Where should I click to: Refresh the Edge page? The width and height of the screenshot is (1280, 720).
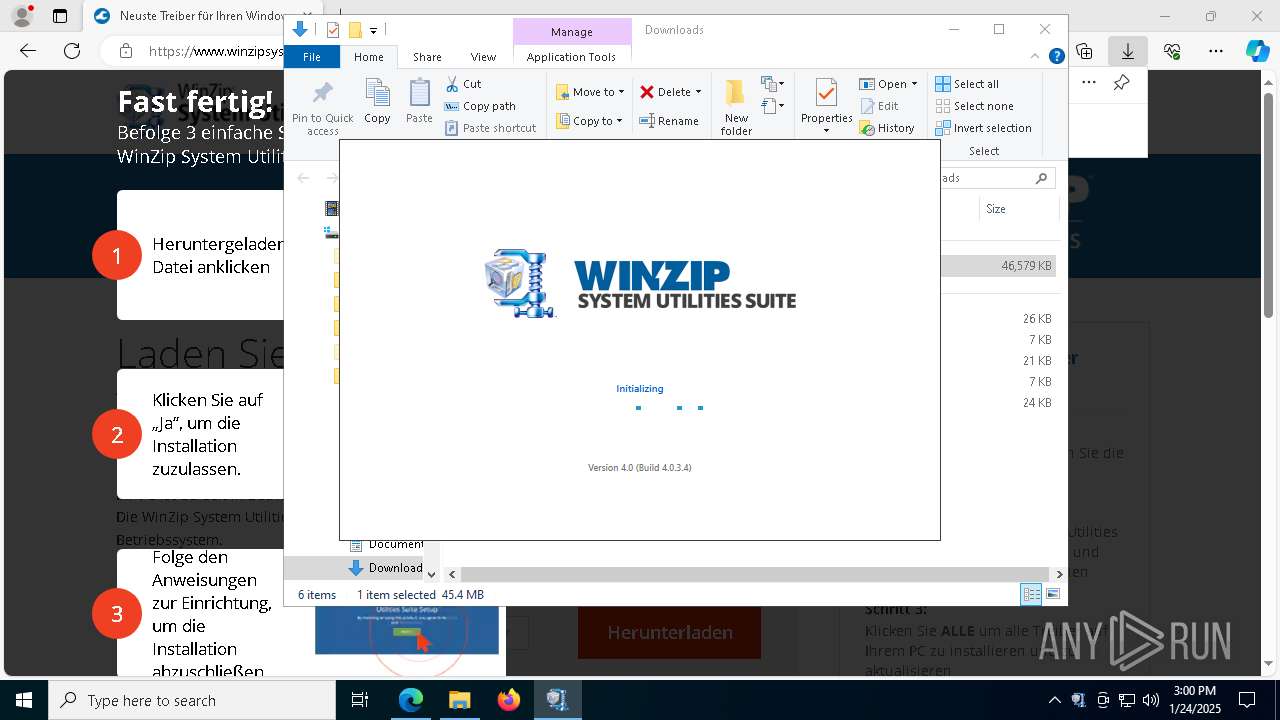[x=72, y=51]
